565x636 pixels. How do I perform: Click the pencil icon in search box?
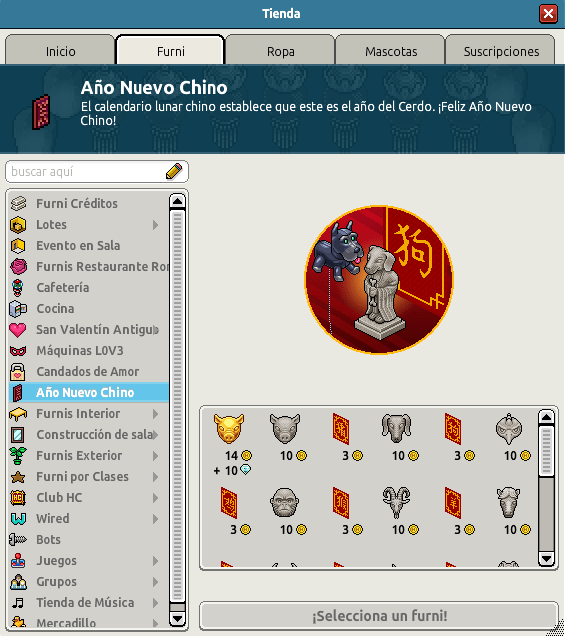[x=174, y=171]
